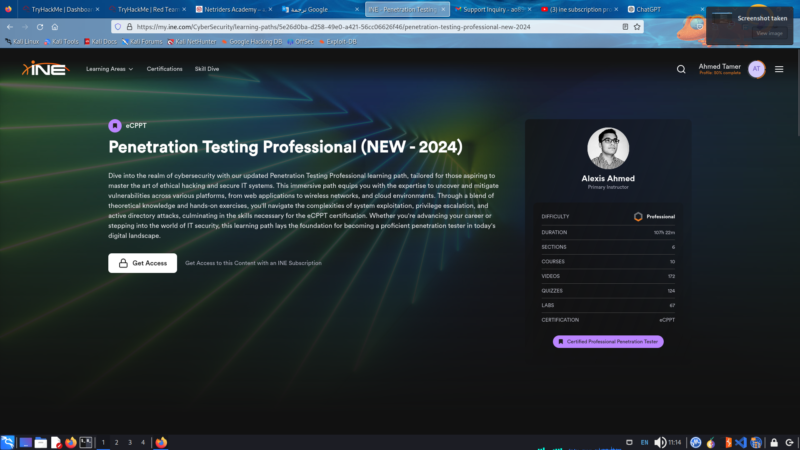The image size is (800, 450).
Task: Open the site search magnifier icon
Action: (681, 69)
